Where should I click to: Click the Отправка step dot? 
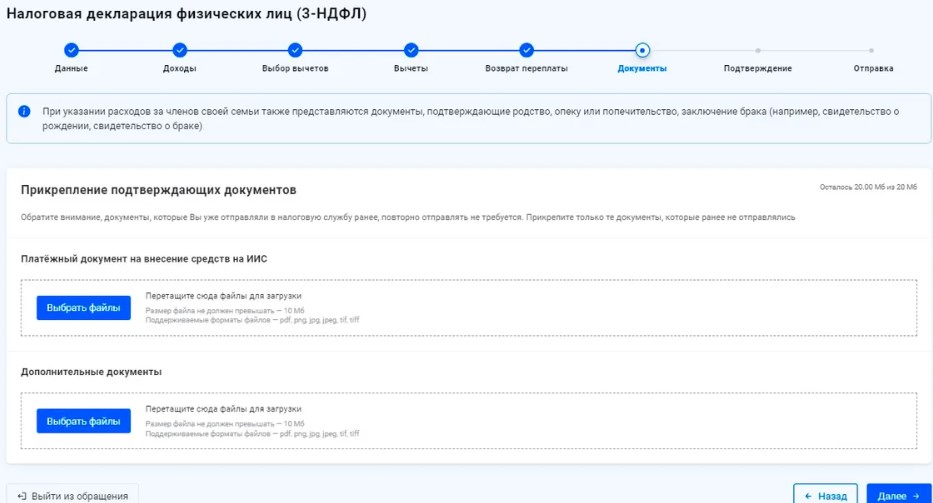871,51
